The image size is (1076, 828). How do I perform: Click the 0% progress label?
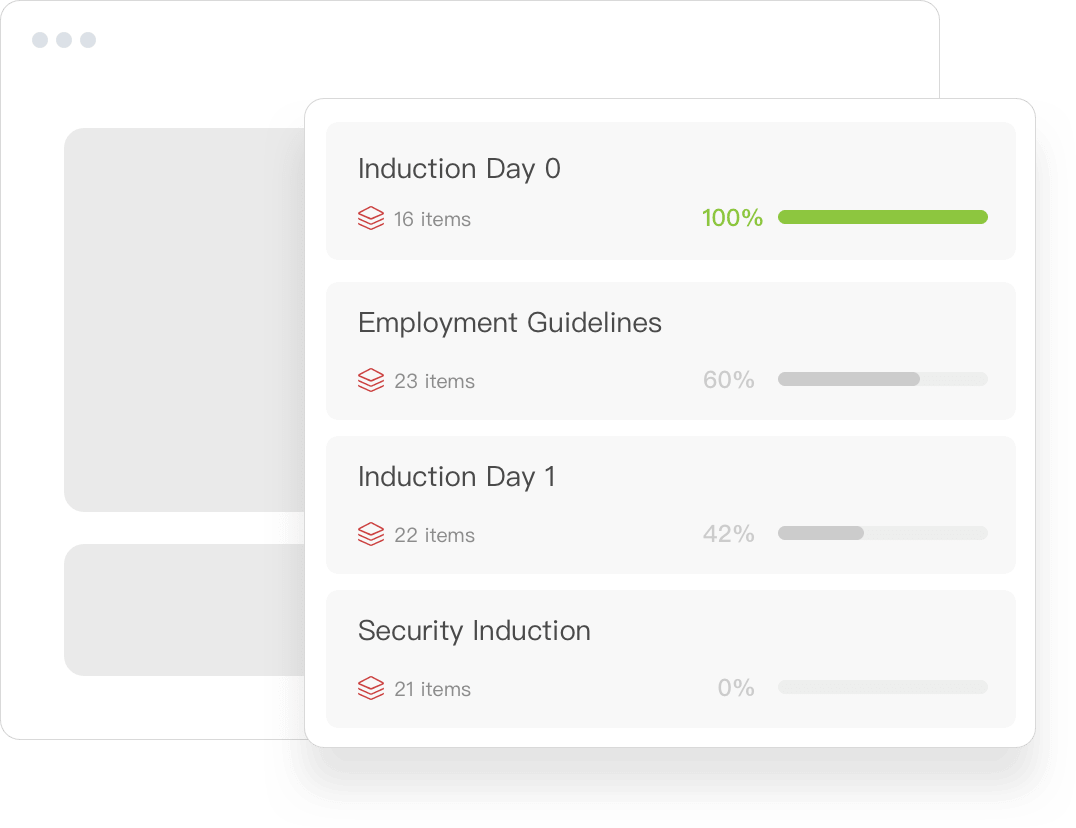coord(737,687)
